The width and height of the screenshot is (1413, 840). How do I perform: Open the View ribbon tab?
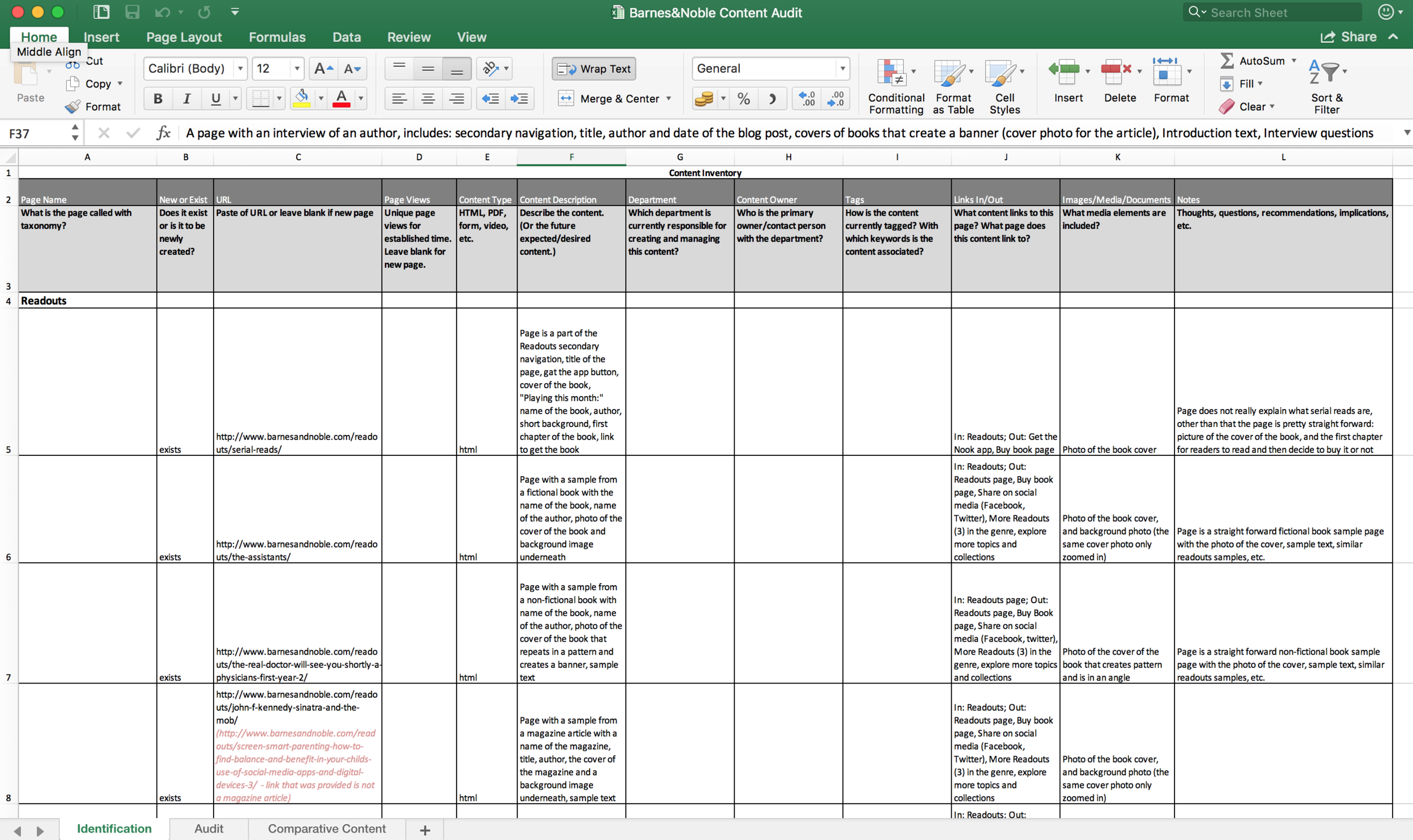pos(472,37)
